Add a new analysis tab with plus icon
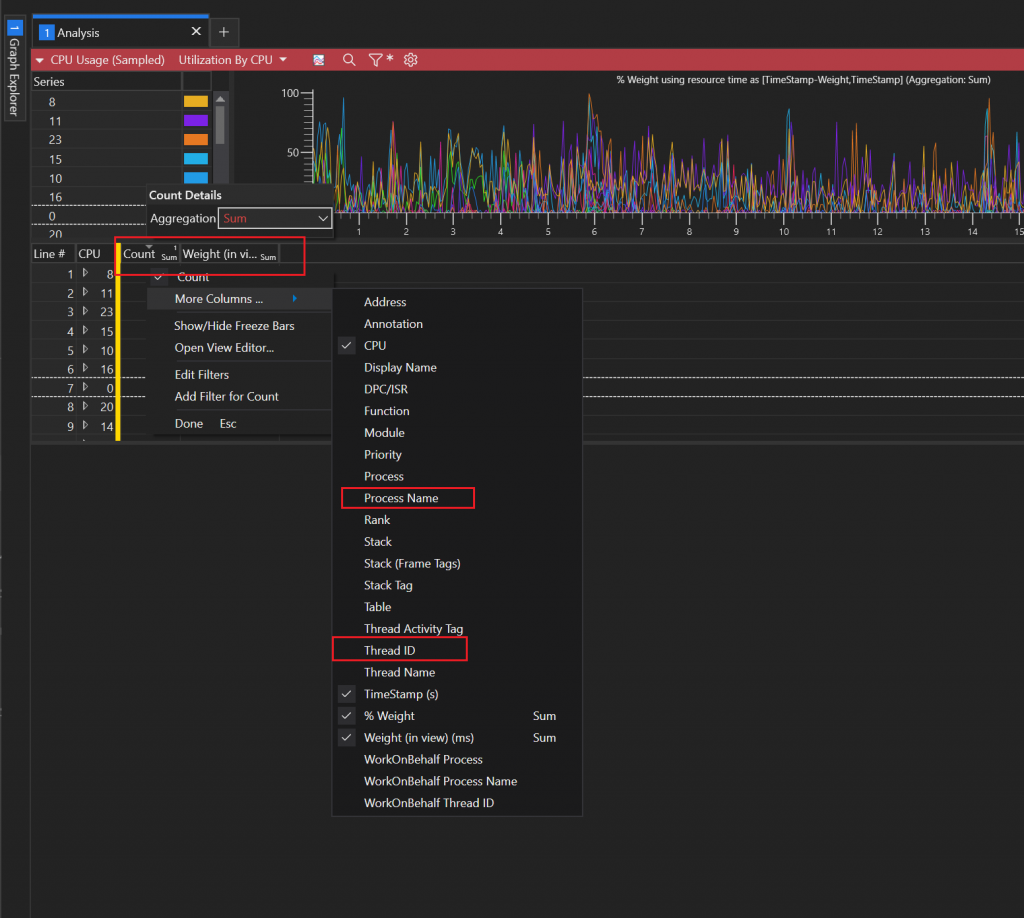Image resolution: width=1024 pixels, height=918 pixels. point(224,32)
